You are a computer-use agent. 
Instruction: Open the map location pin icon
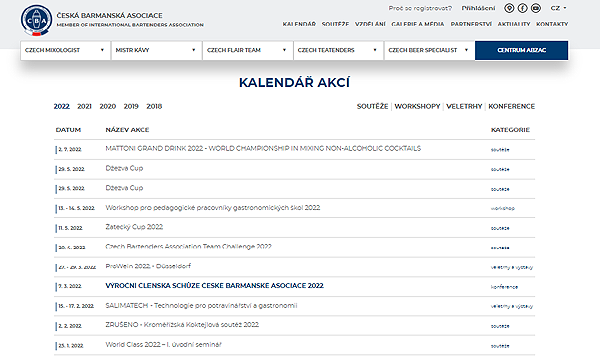click(x=509, y=8)
